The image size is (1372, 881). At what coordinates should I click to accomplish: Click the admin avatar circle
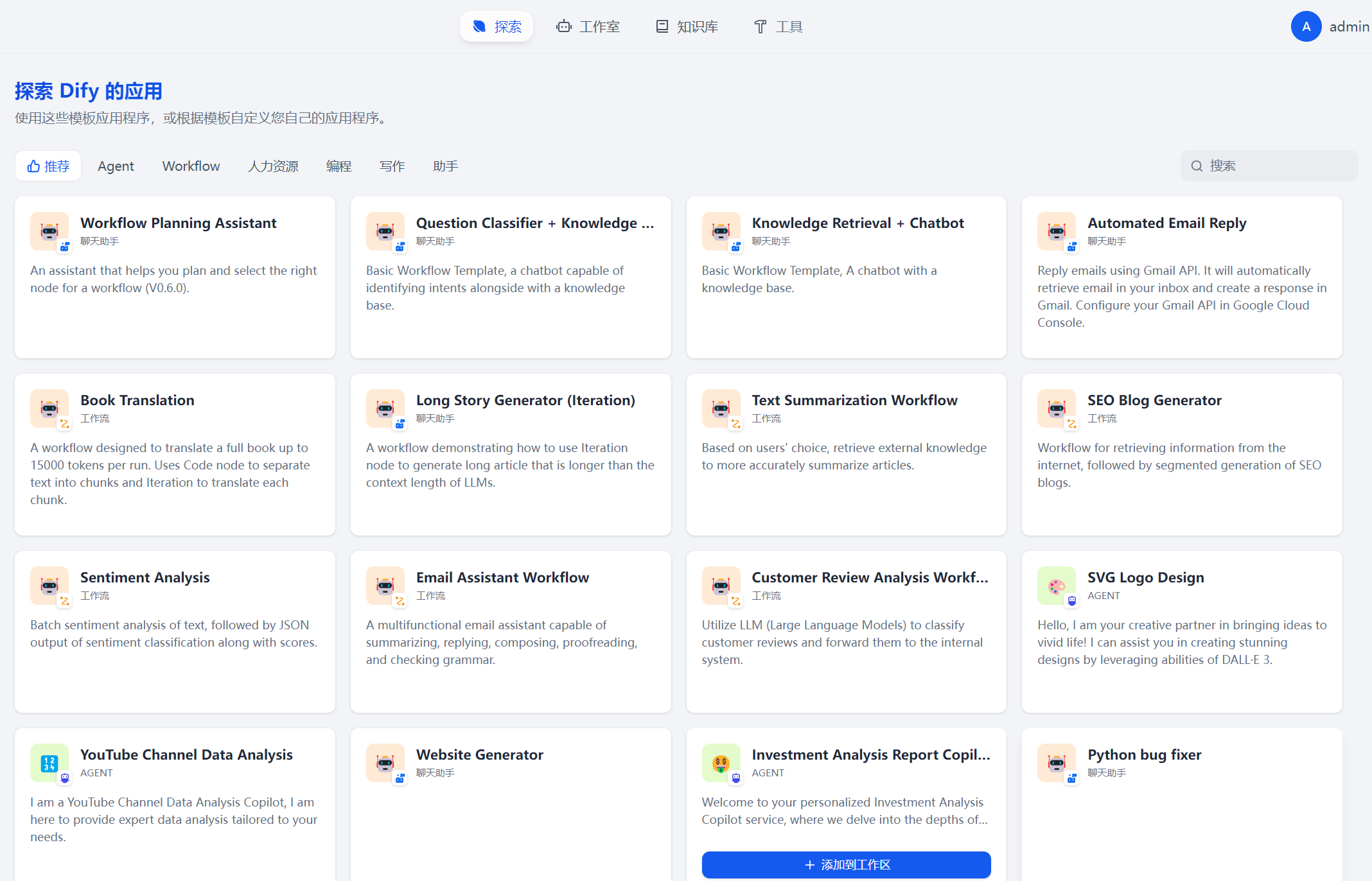coord(1306,26)
